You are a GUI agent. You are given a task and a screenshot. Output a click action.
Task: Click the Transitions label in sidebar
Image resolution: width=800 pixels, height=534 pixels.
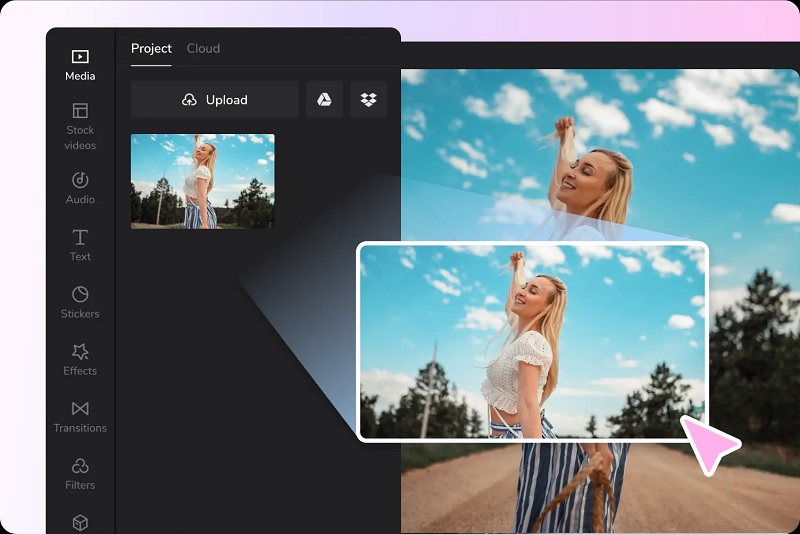tap(80, 428)
